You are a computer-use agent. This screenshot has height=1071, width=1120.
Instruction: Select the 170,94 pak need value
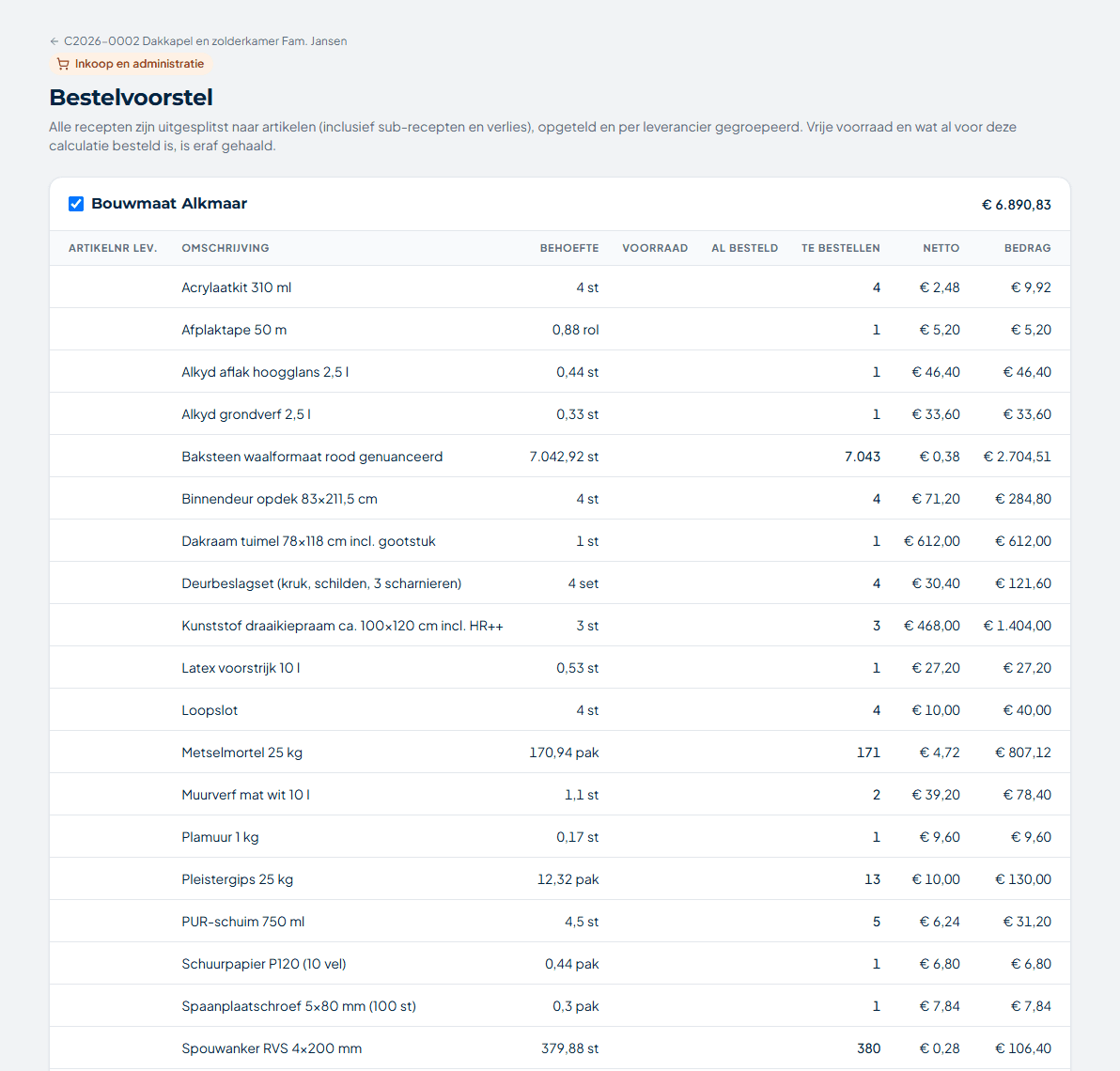tap(565, 753)
